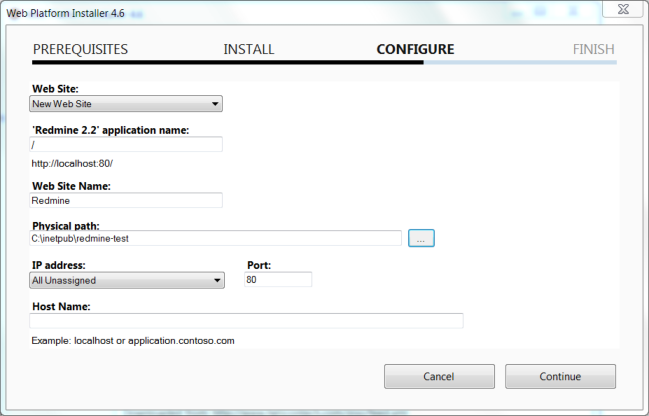Click the http://localhost:80/ URL text

click(x=79, y=163)
